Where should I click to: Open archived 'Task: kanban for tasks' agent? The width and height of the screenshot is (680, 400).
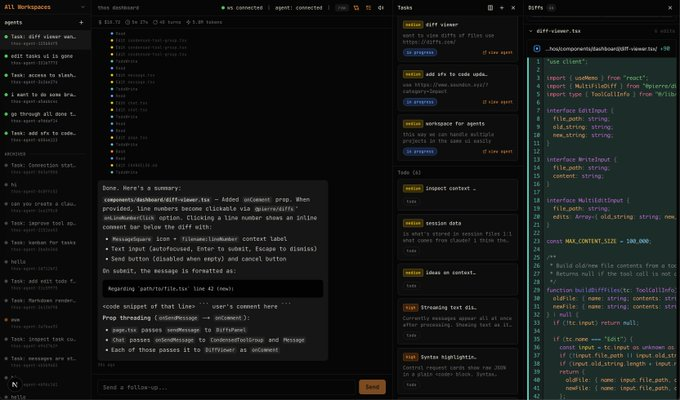[45, 246]
